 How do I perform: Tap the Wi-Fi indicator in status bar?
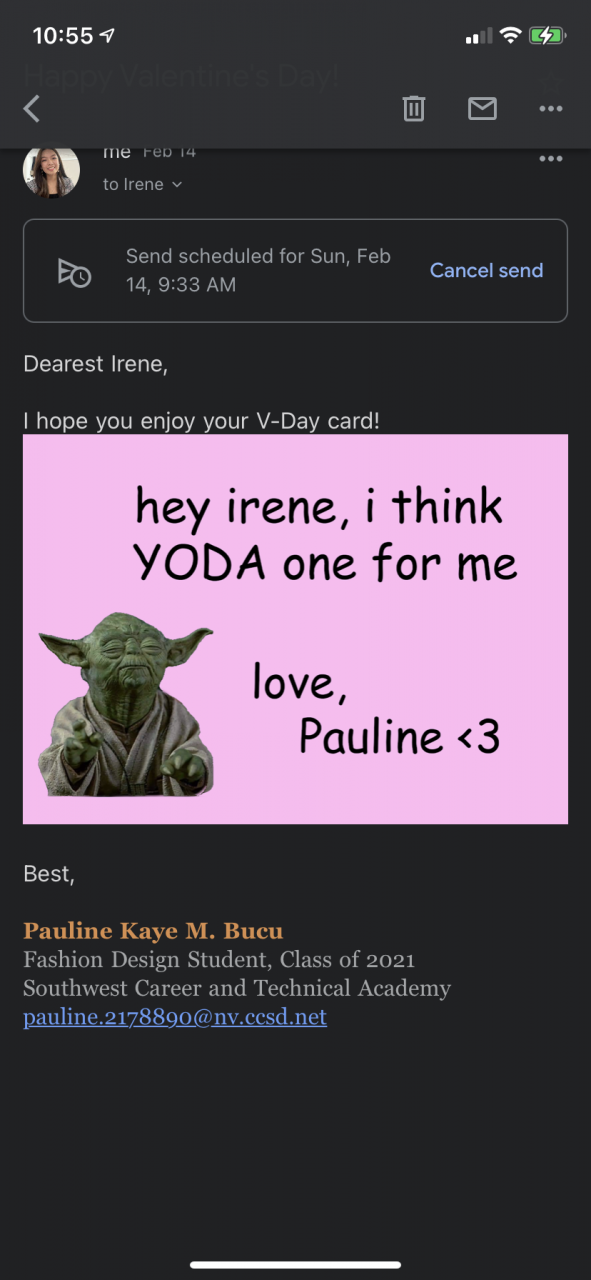(x=510, y=36)
